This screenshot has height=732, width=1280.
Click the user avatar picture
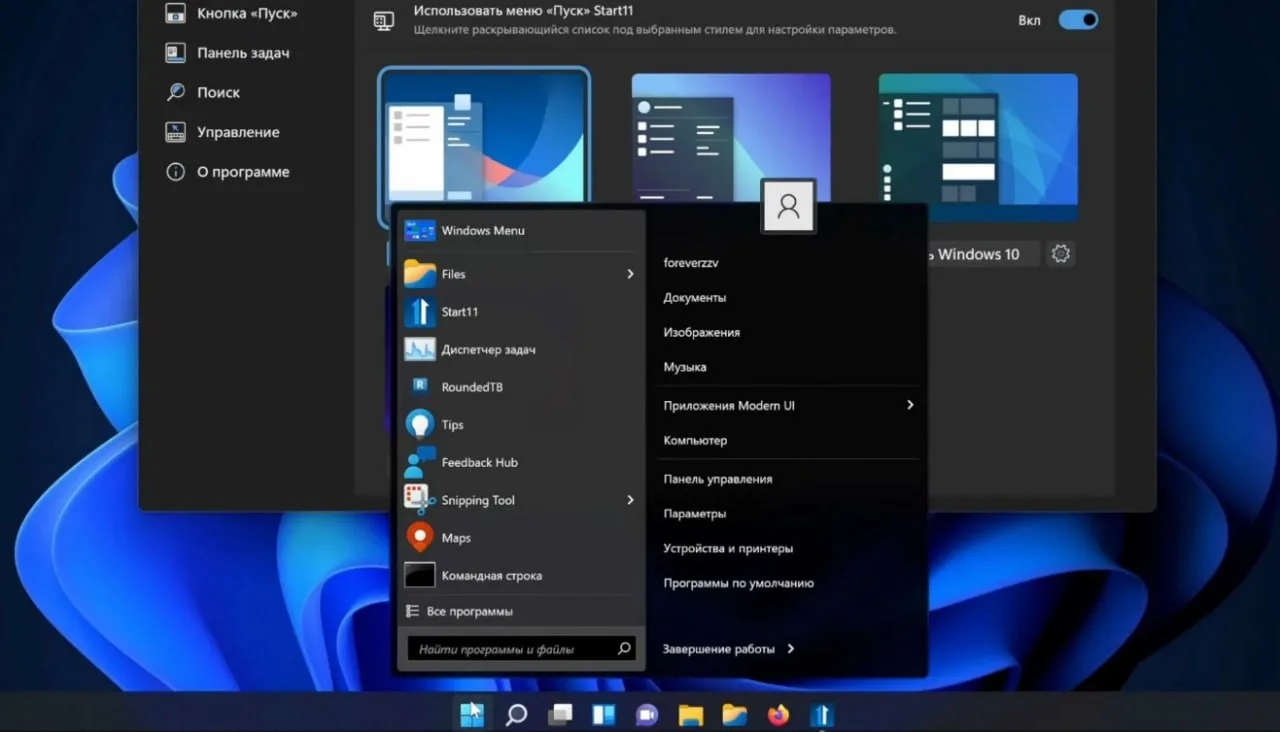click(788, 207)
